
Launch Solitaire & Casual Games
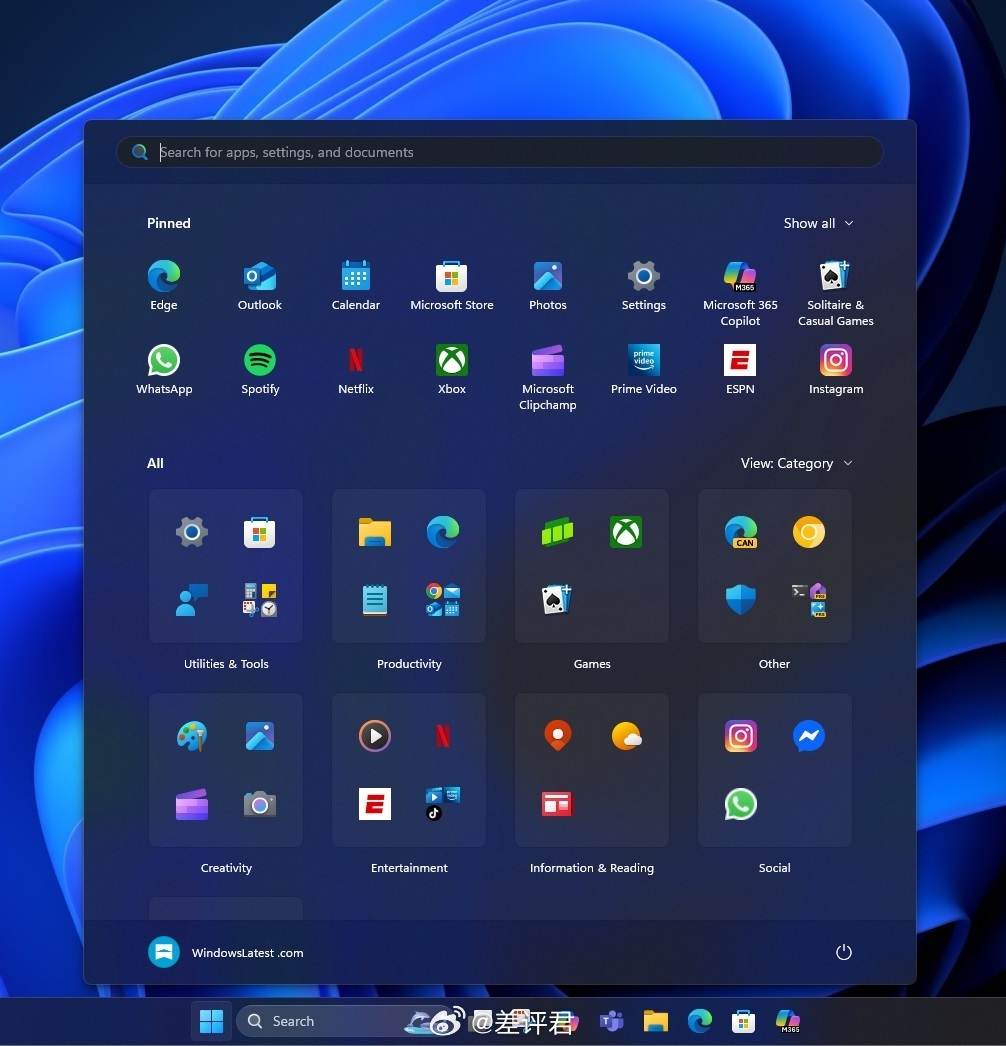pyautogui.click(x=836, y=294)
